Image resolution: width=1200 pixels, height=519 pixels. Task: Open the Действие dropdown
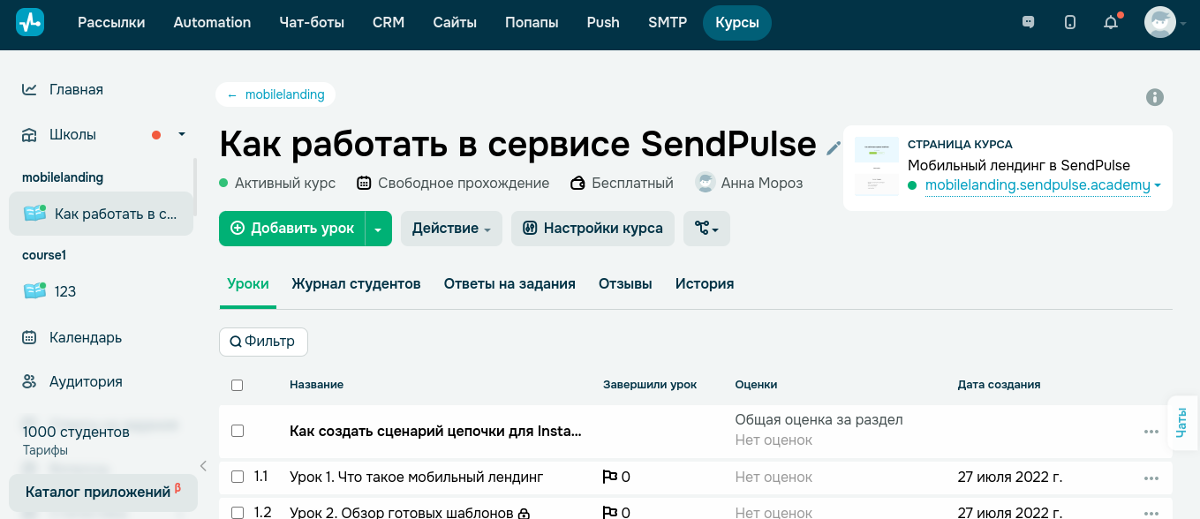451,228
